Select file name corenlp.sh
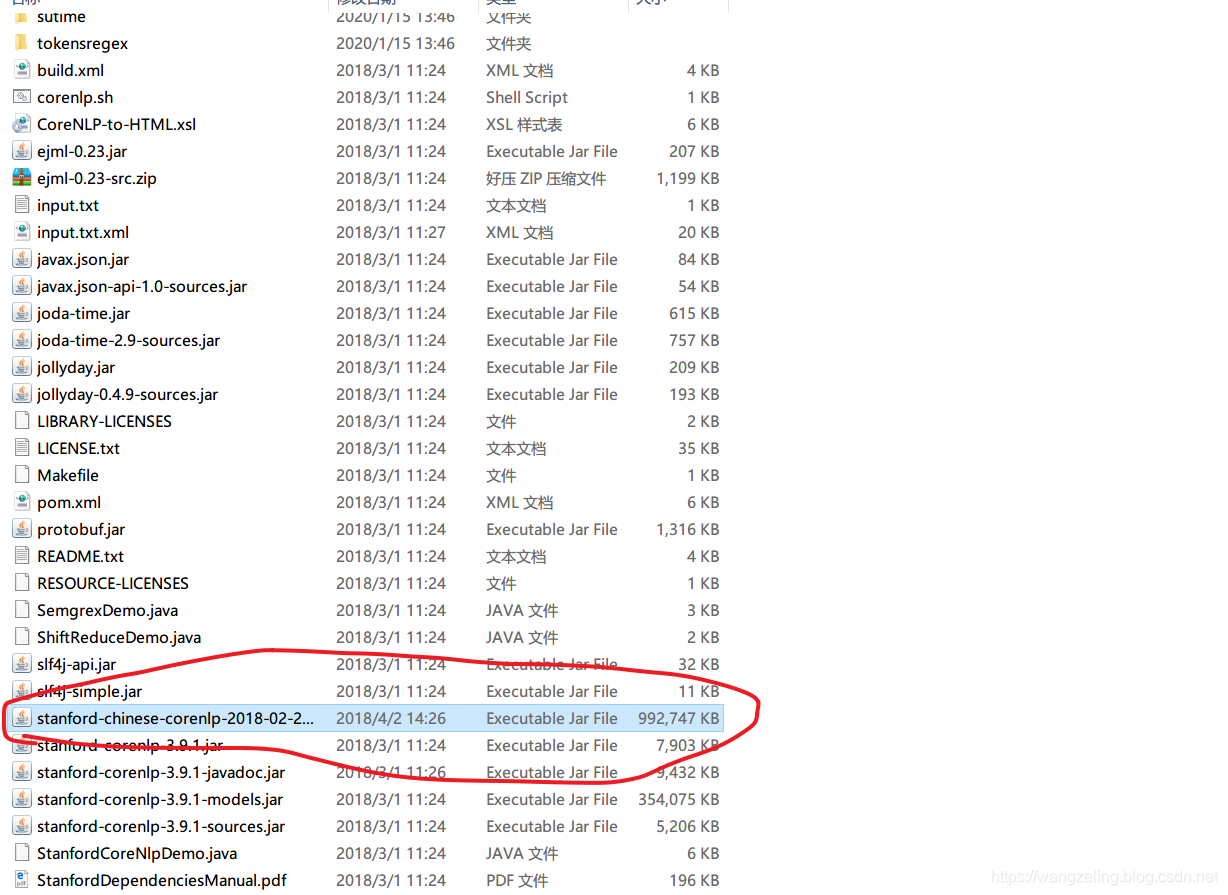The image size is (1228, 895). 75,98
